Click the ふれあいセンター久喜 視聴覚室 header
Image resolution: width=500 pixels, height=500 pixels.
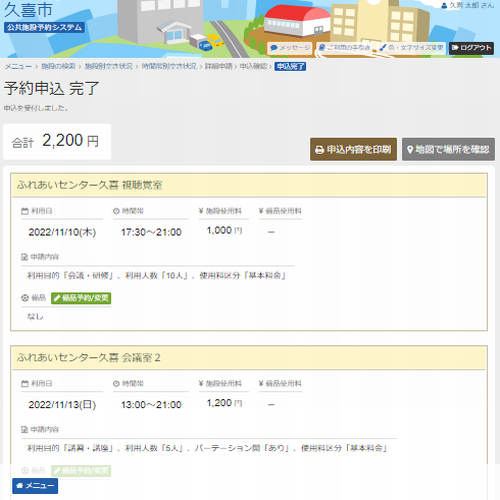click(249, 185)
